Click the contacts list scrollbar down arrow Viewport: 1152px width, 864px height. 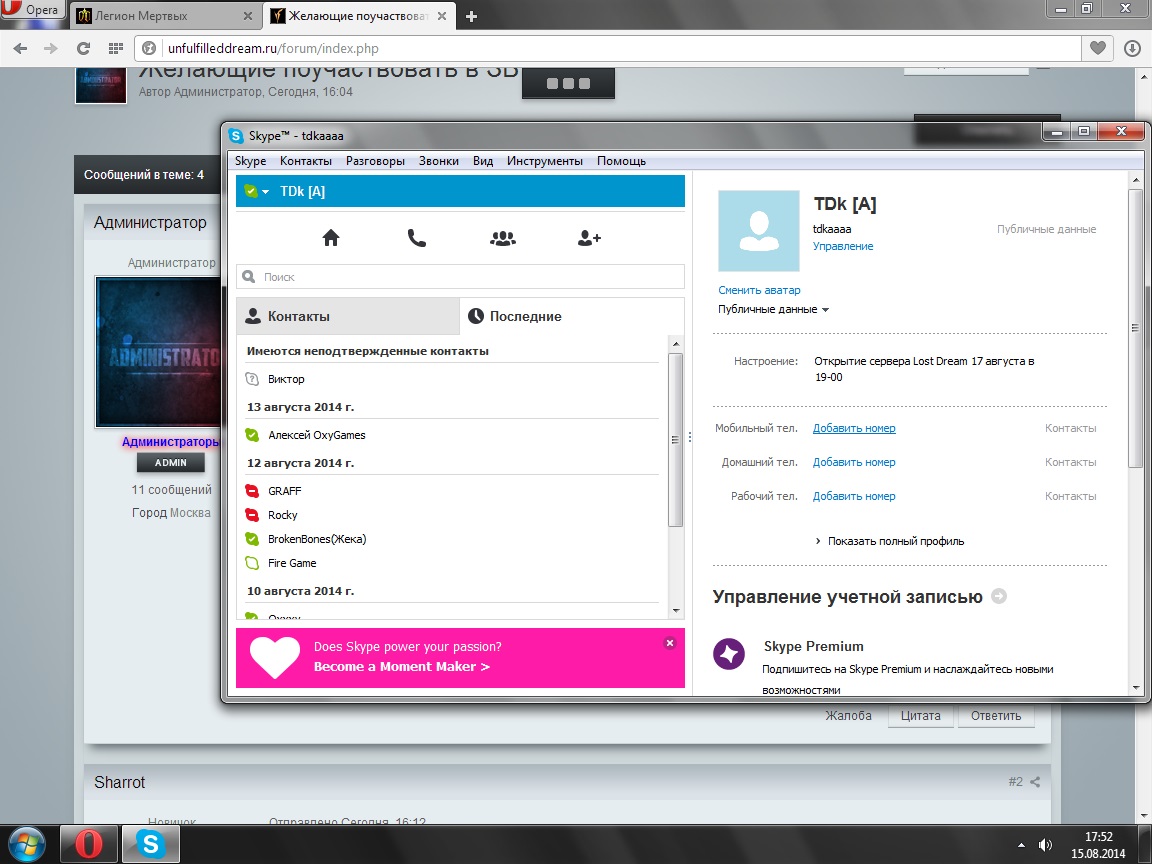tap(676, 611)
